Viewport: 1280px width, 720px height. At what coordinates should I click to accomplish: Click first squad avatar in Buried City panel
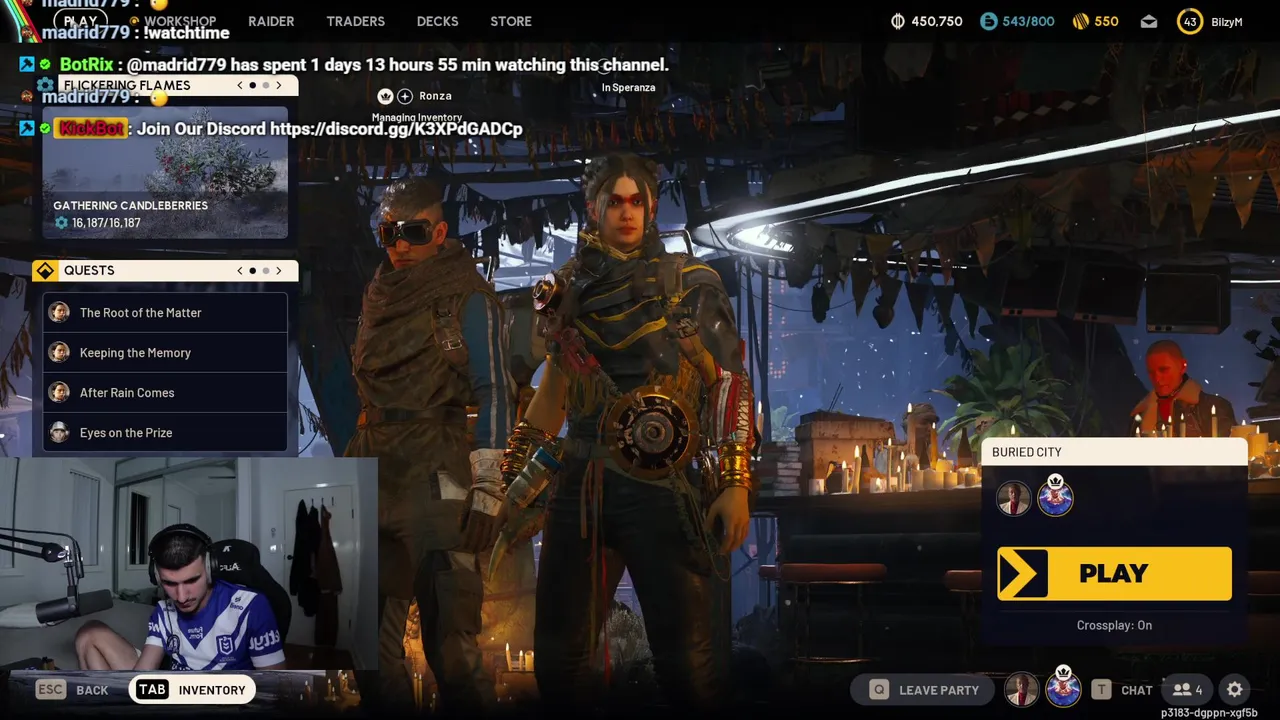1013,498
